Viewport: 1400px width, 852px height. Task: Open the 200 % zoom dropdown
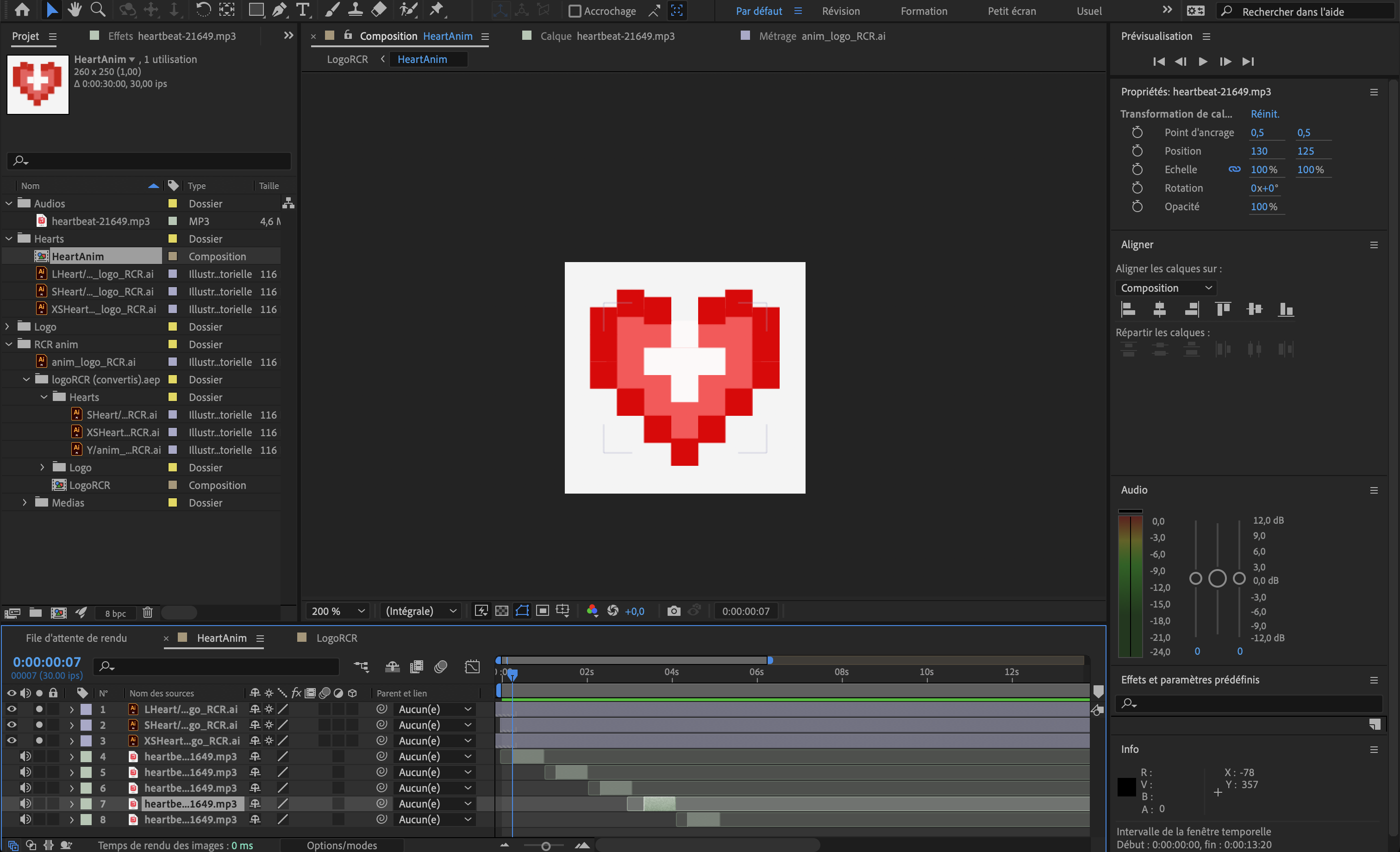pos(337,611)
